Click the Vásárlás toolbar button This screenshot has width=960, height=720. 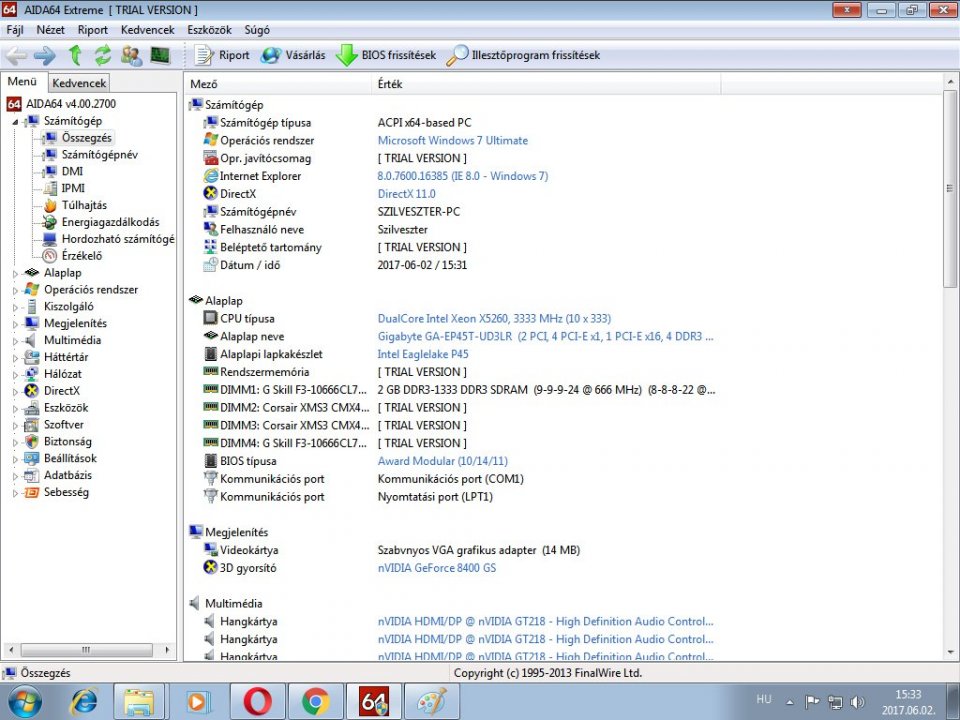click(293, 56)
